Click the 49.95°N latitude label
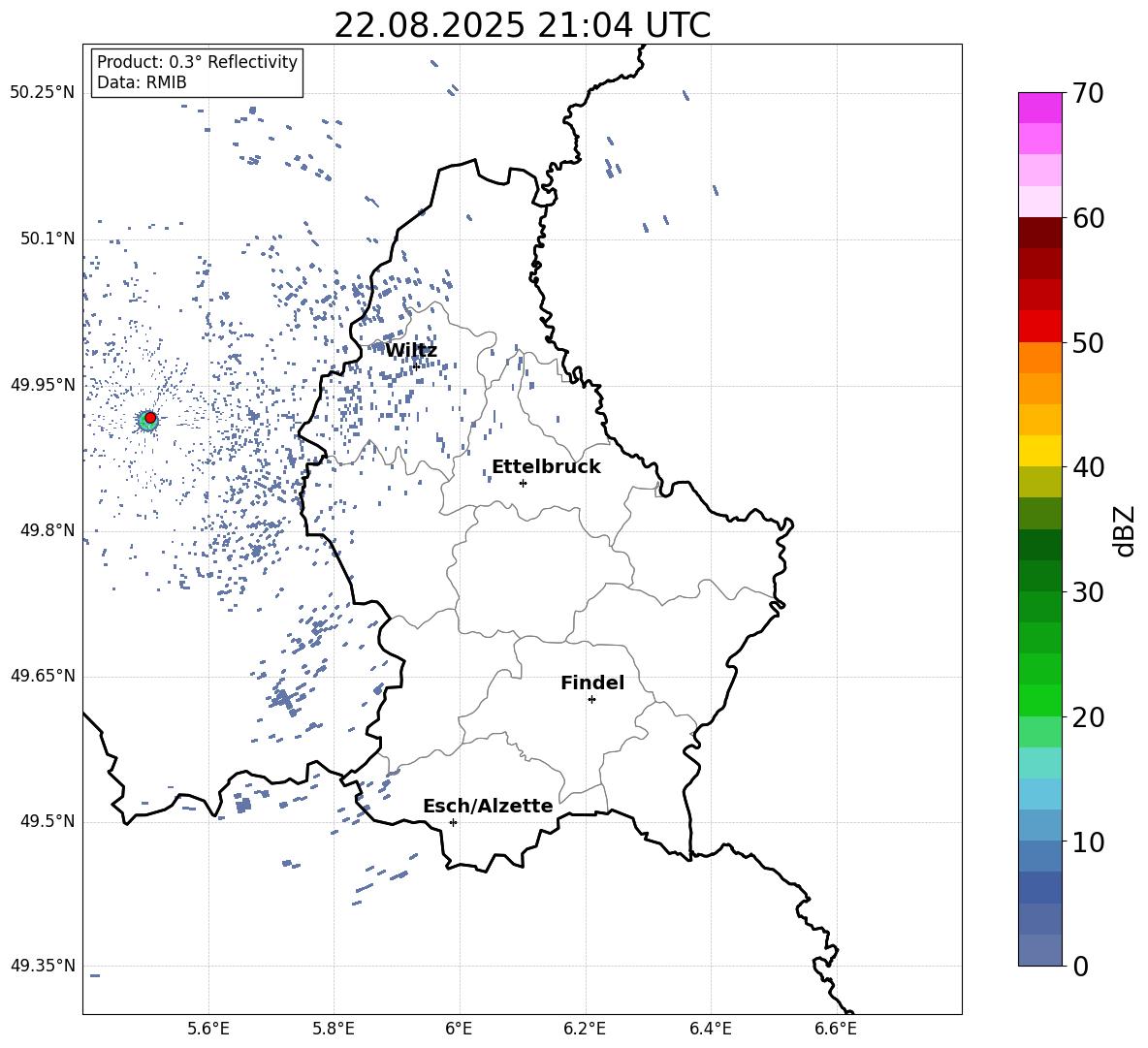The width and height of the screenshot is (1148, 1048). pyautogui.click(x=43, y=385)
